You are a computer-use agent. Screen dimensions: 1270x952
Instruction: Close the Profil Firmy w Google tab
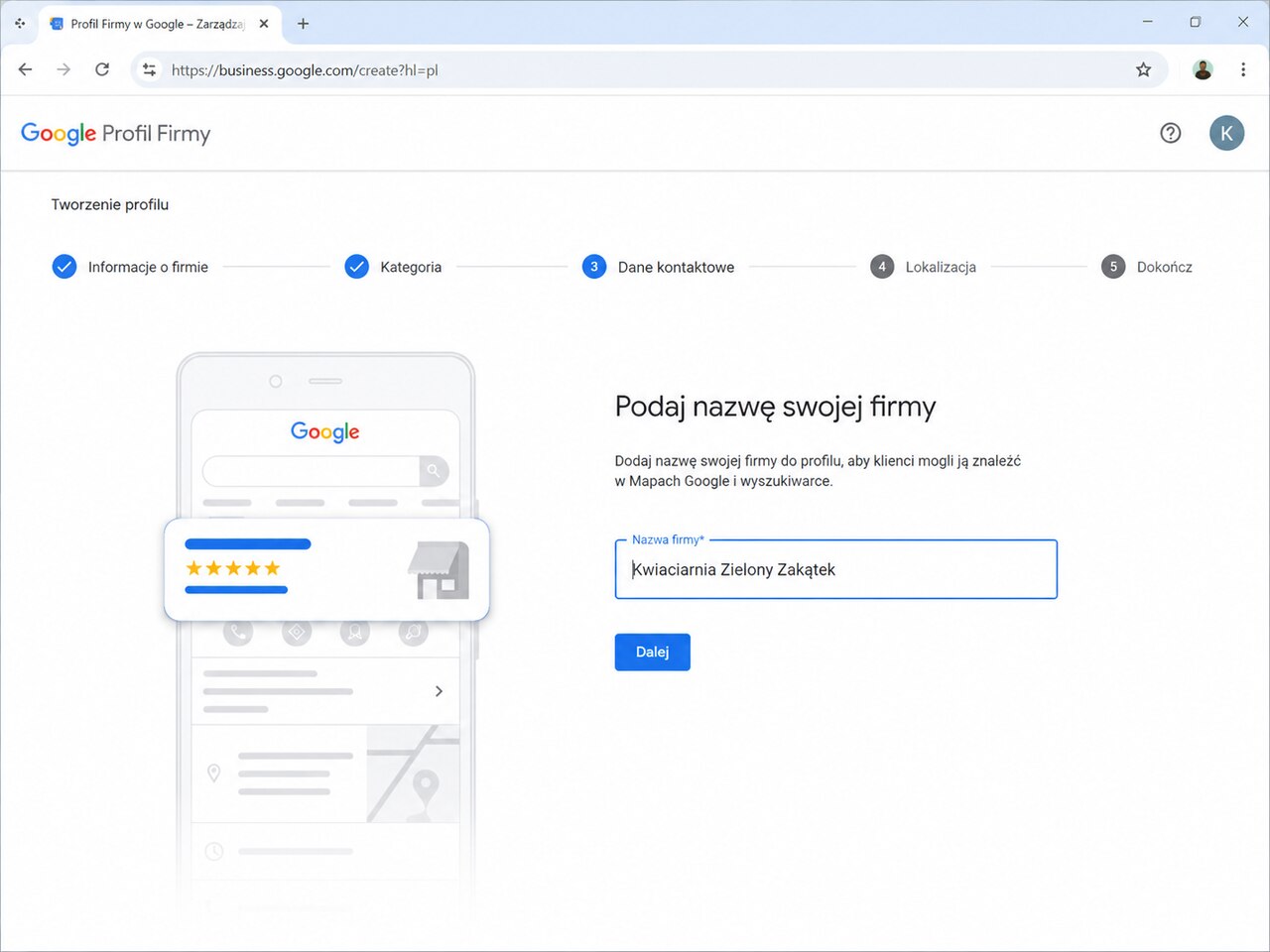tap(264, 24)
